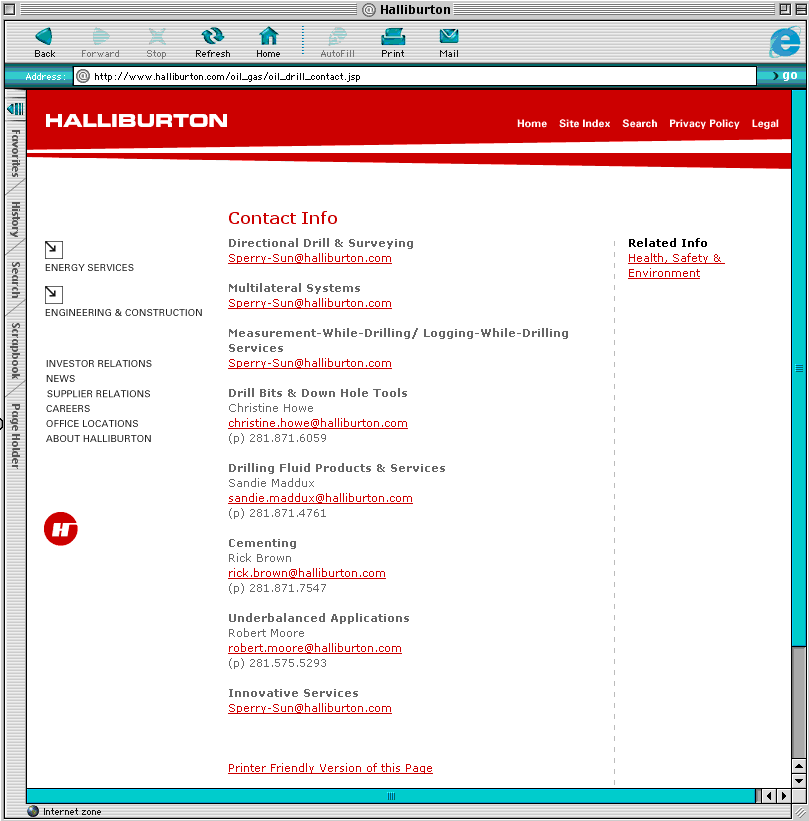Click the AutoFill toolbar icon
Screen dimensions: 809x821
pyautogui.click(x=337, y=37)
